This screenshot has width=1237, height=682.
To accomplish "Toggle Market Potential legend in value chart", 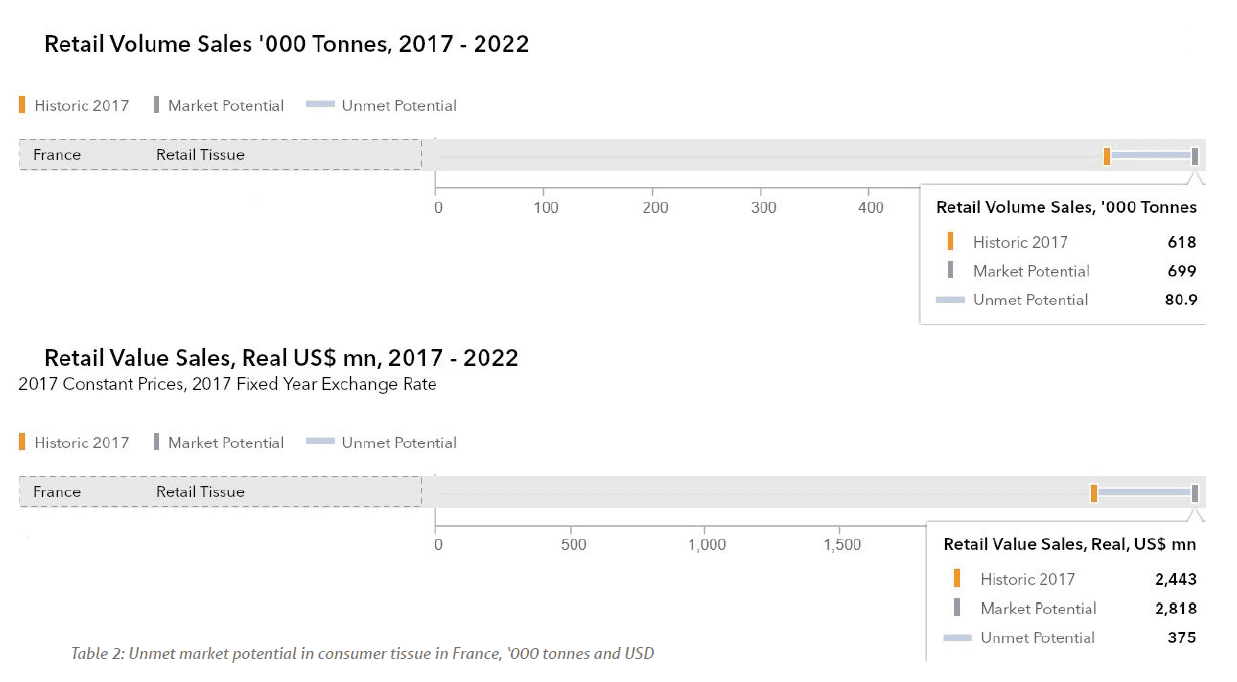I will 219,442.
